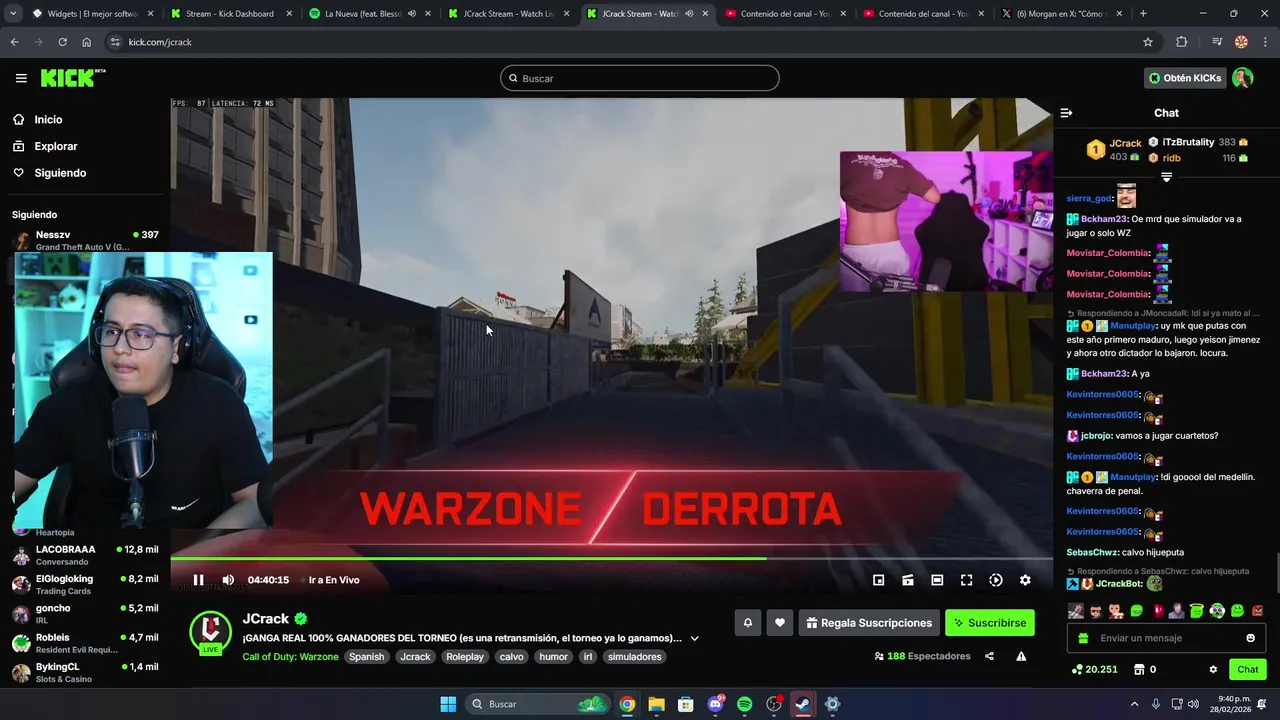Toggle notification bell for JCrack
This screenshot has height=720, width=1280.
[747, 623]
